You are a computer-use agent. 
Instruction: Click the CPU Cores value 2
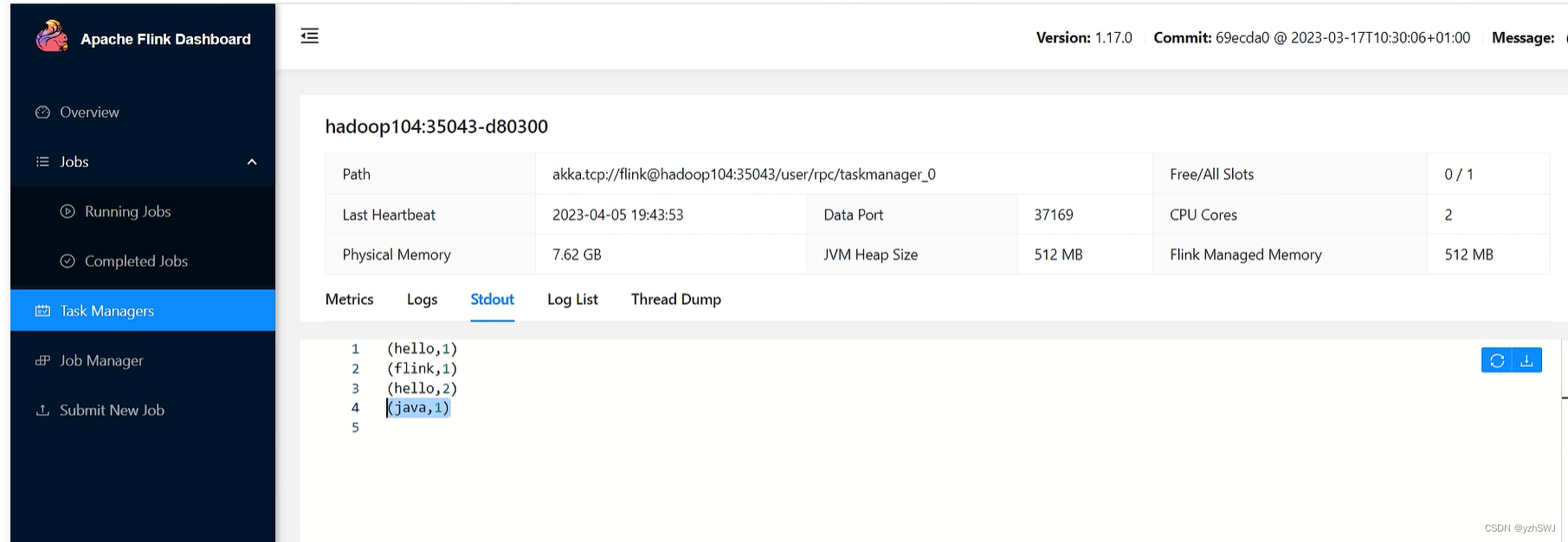(1449, 215)
